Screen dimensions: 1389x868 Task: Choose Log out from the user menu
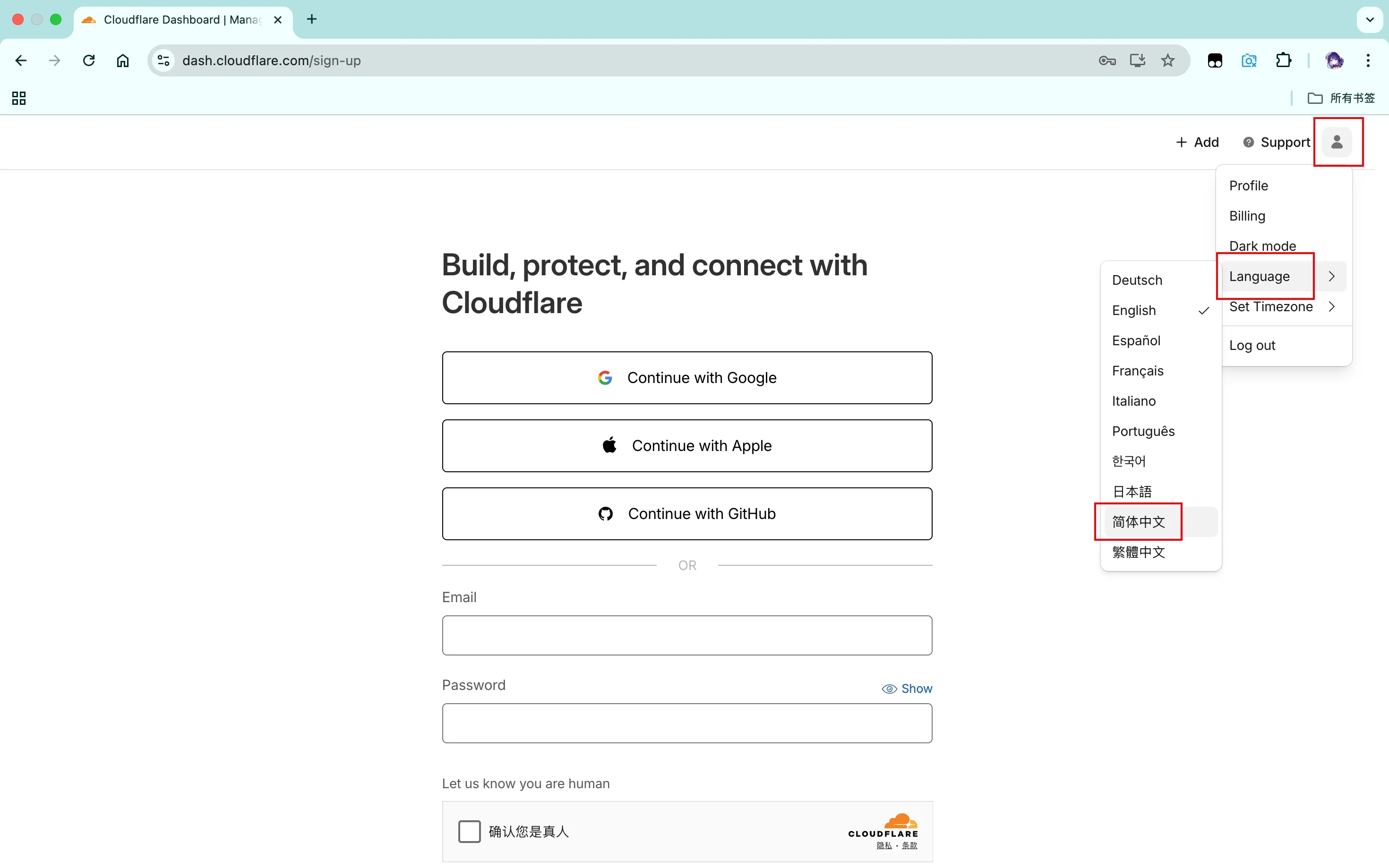(1252, 345)
